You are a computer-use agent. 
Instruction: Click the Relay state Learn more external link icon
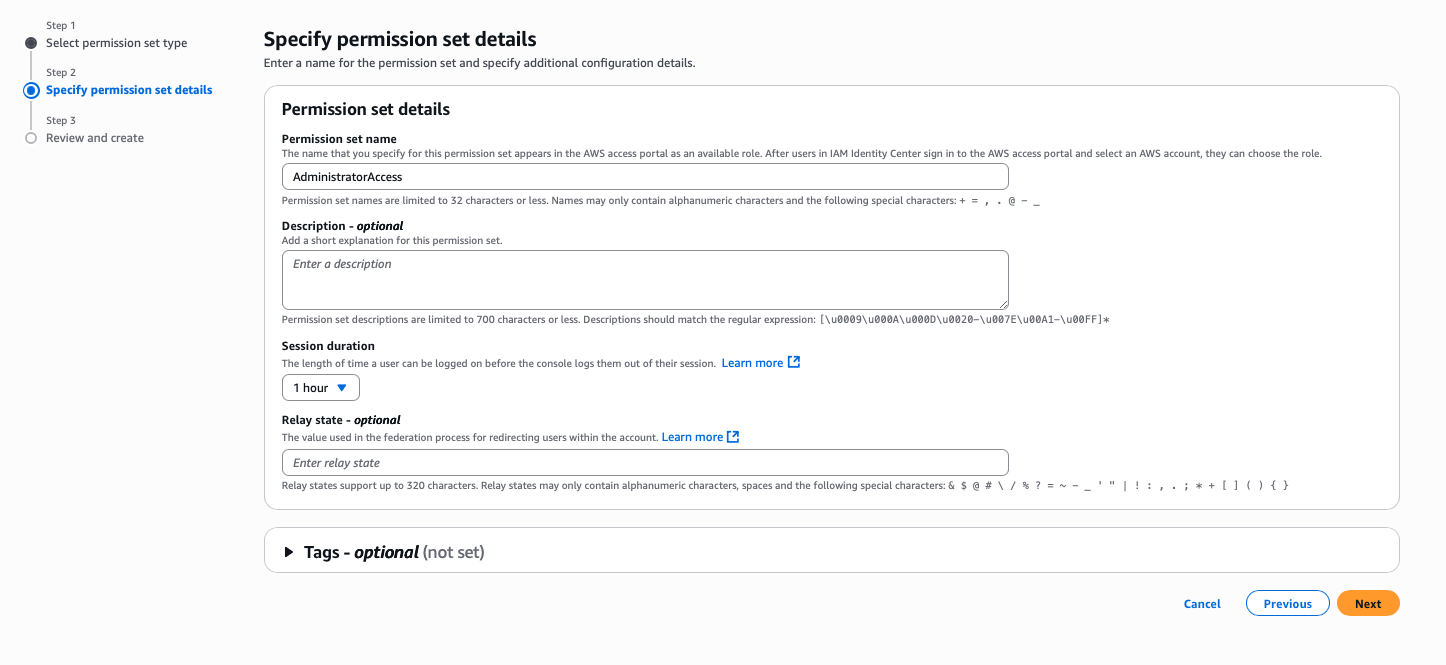733,436
